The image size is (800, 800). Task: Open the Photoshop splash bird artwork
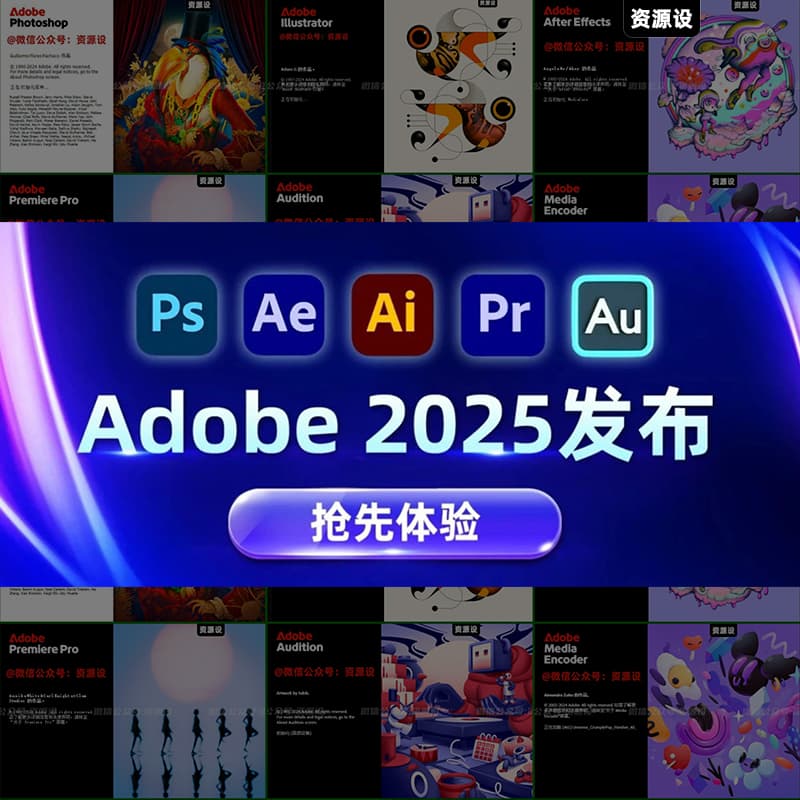(x=190, y=90)
